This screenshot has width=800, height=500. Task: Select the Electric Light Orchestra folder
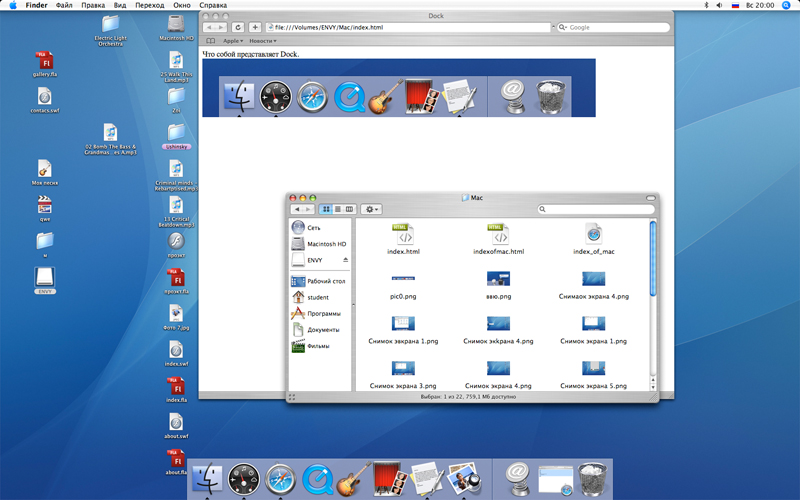coord(110,31)
